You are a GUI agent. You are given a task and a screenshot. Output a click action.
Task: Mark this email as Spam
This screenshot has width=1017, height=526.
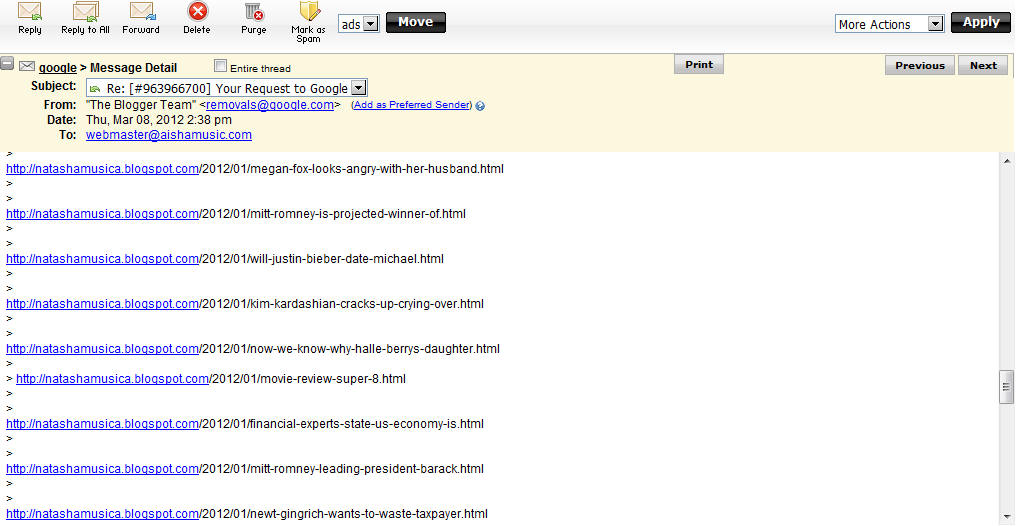309,12
